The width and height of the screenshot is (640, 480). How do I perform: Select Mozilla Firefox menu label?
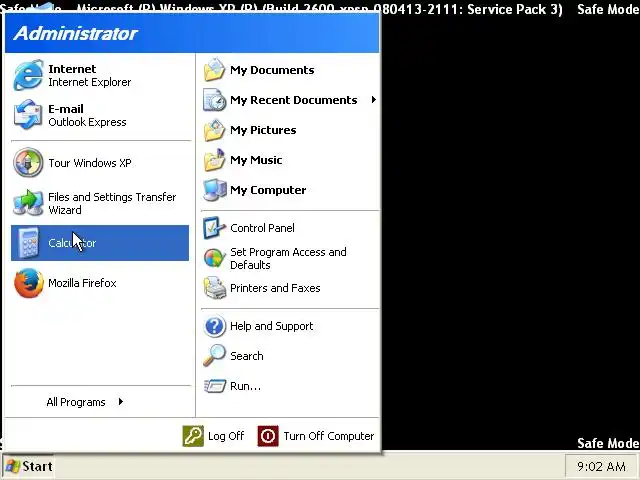coord(82,283)
